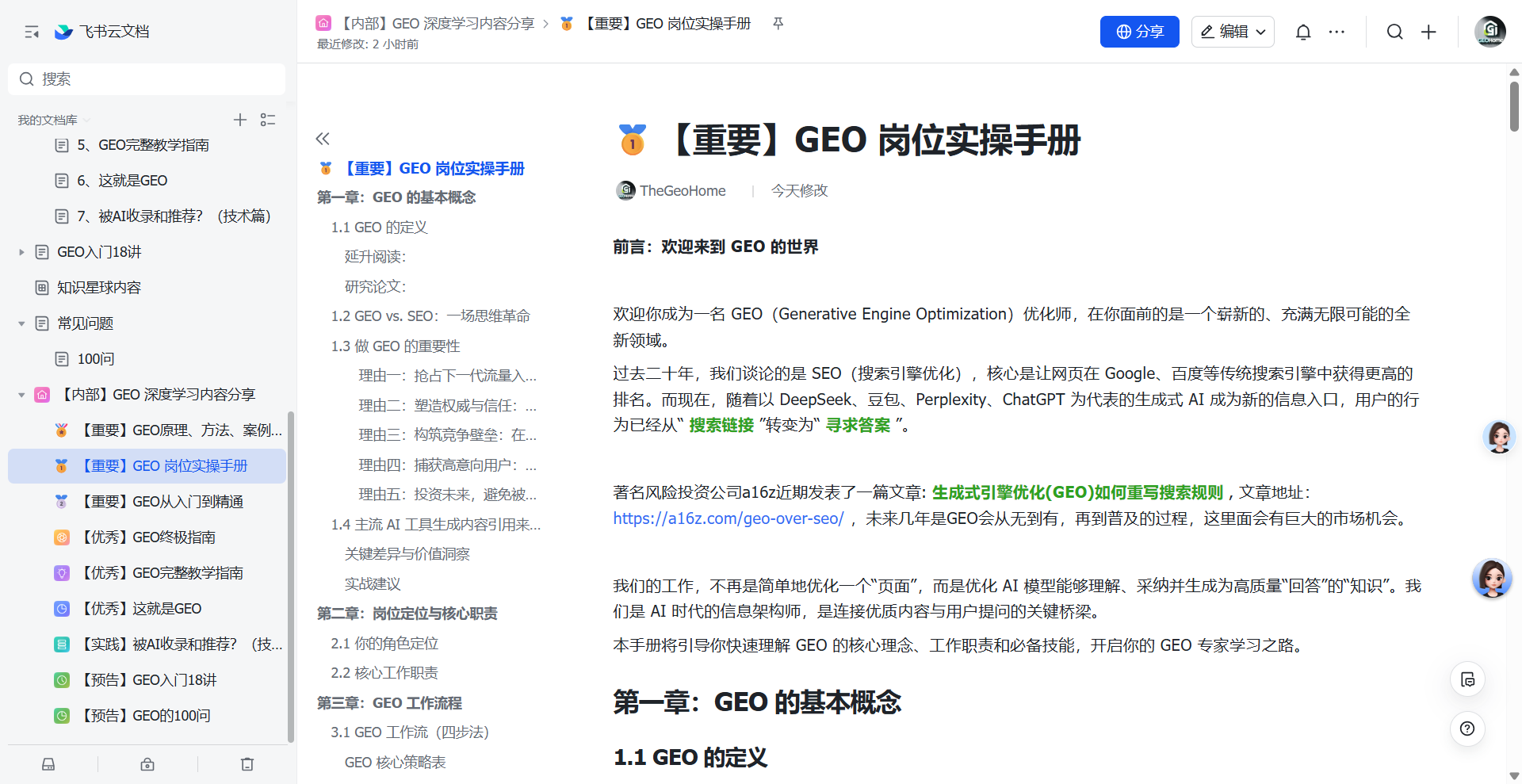Image resolution: width=1522 pixels, height=784 pixels.
Task: Click the blue 分享 button
Action: [1139, 32]
